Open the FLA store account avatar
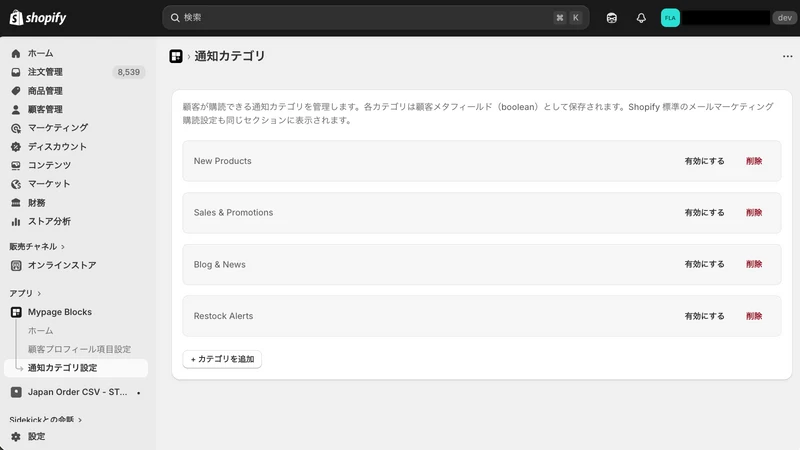 coord(670,18)
